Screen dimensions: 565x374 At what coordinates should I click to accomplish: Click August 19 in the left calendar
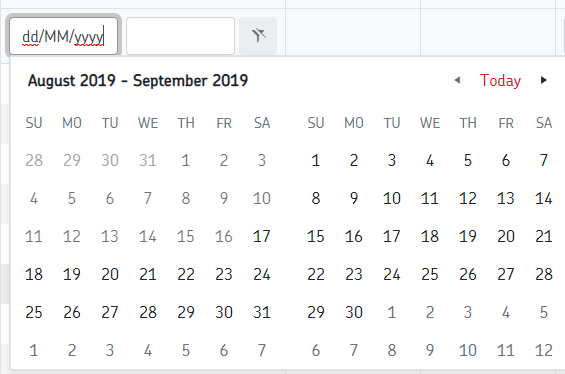72,274
